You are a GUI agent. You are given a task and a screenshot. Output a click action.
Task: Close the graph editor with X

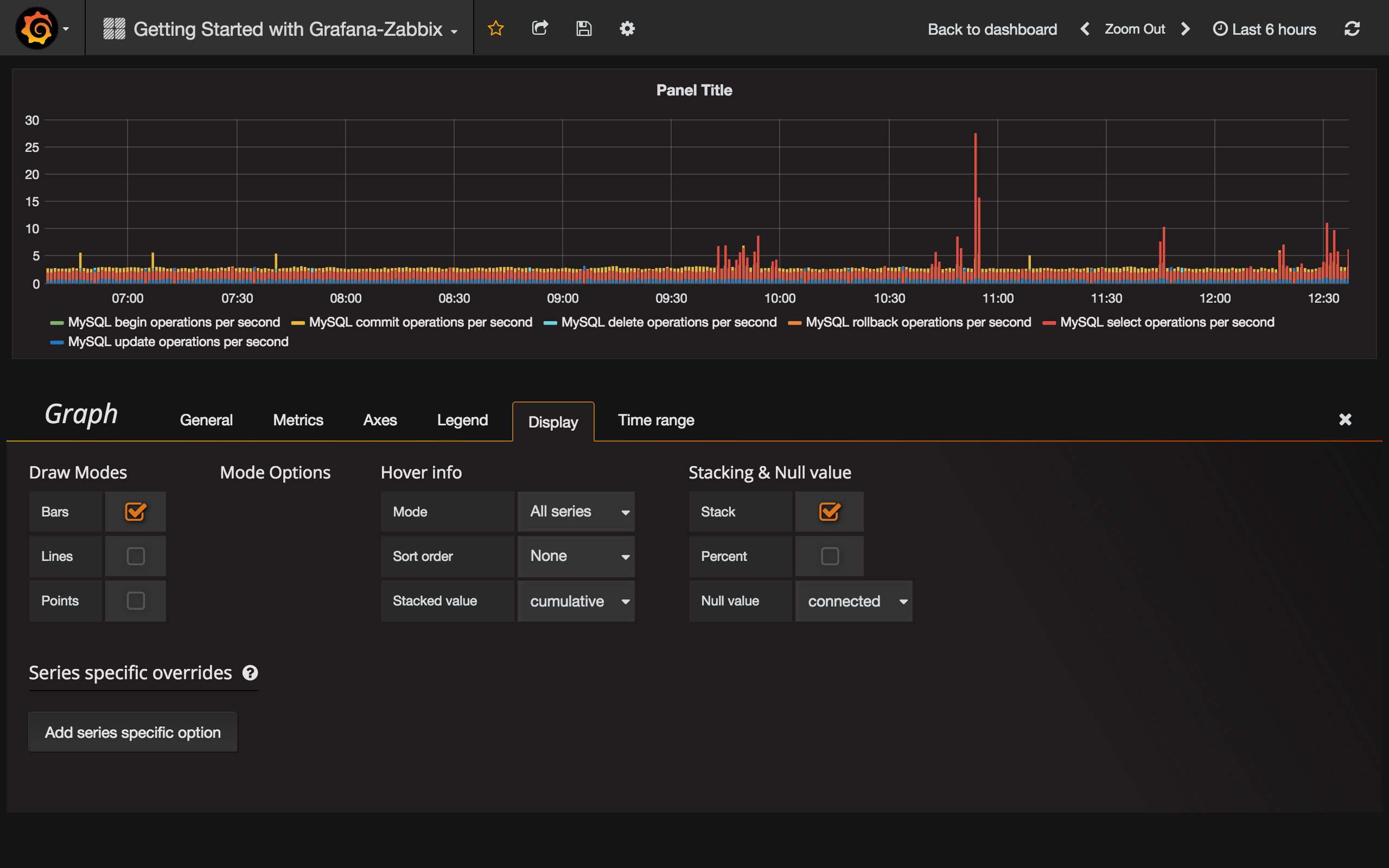1345,420
